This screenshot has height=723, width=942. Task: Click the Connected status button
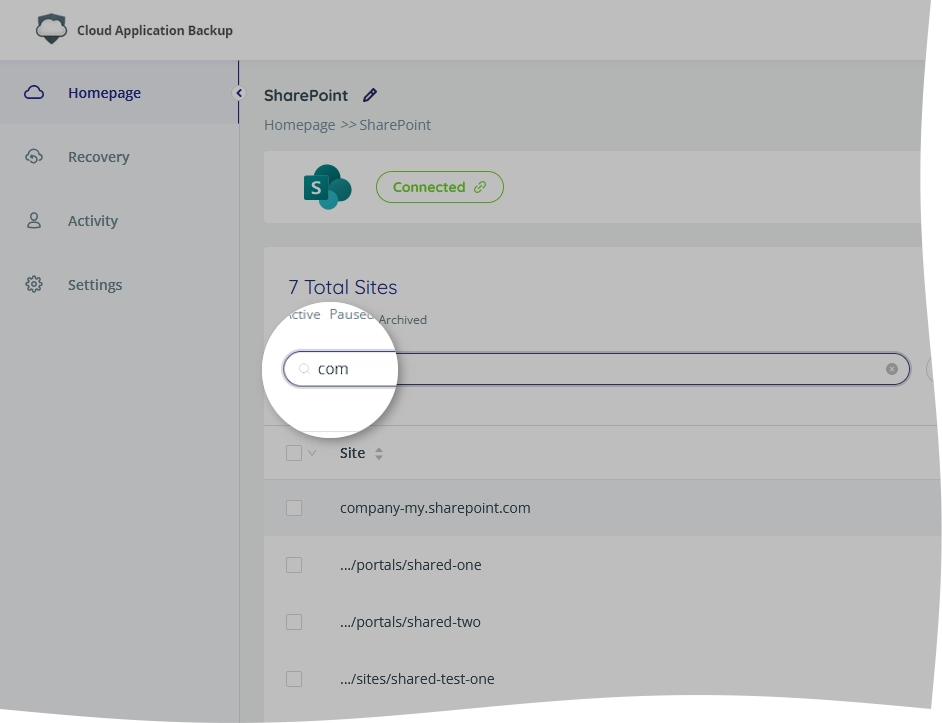point(440,187)
